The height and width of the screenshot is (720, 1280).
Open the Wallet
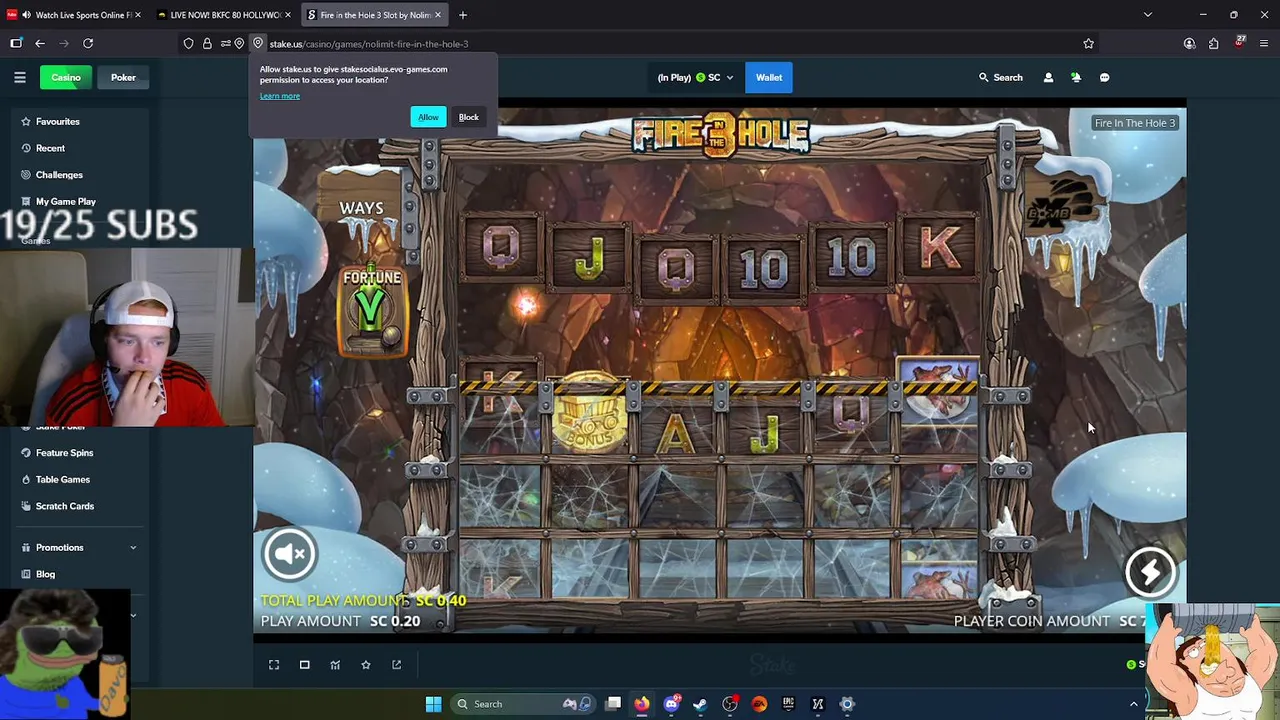click(769, 77)
